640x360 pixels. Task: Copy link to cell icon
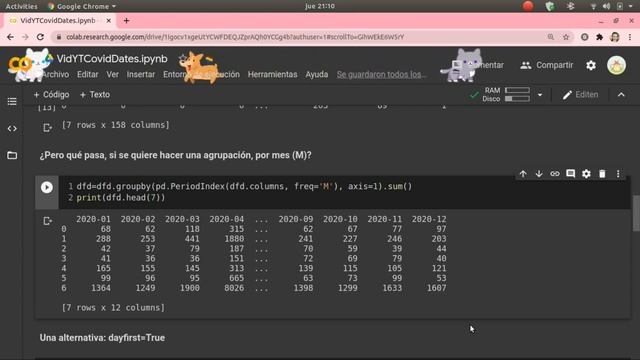(554, 174)
